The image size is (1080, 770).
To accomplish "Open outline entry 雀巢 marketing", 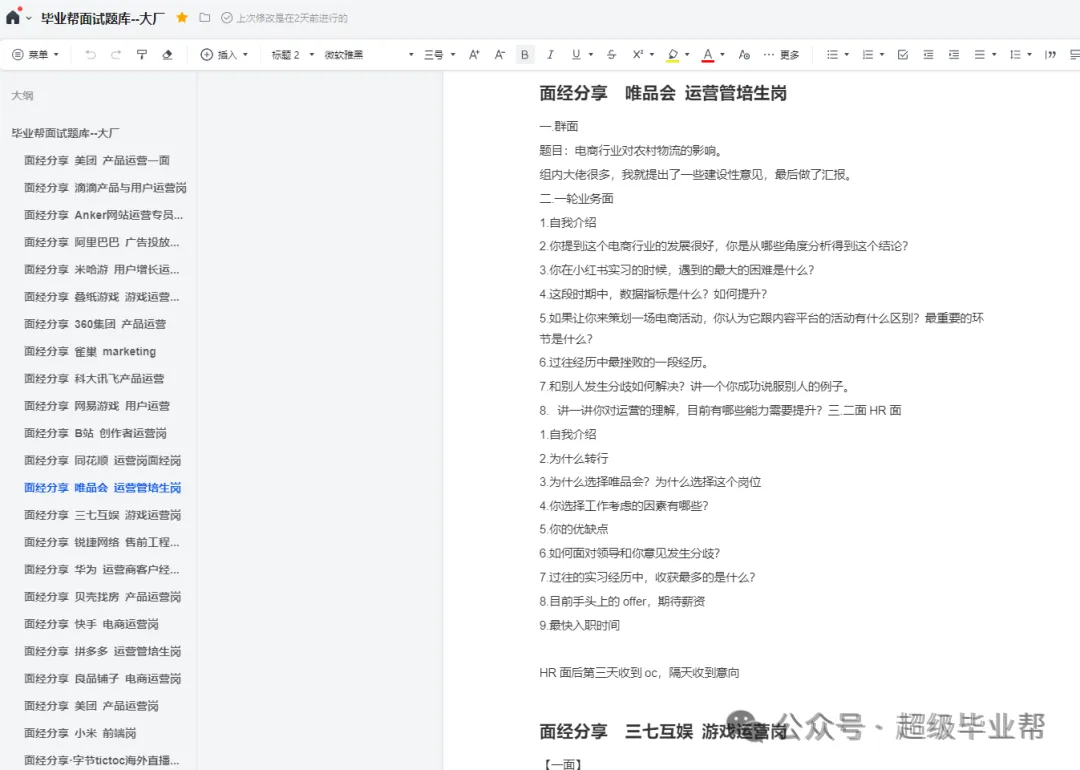I will (90, 351).
